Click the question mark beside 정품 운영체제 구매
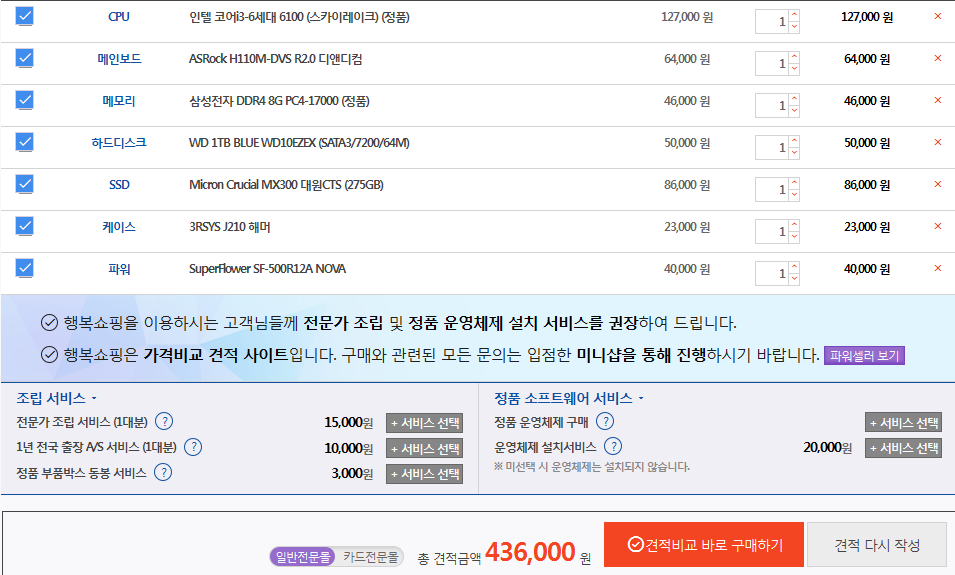Viewport: 955px width, 575px height. [x=606, y=421]
